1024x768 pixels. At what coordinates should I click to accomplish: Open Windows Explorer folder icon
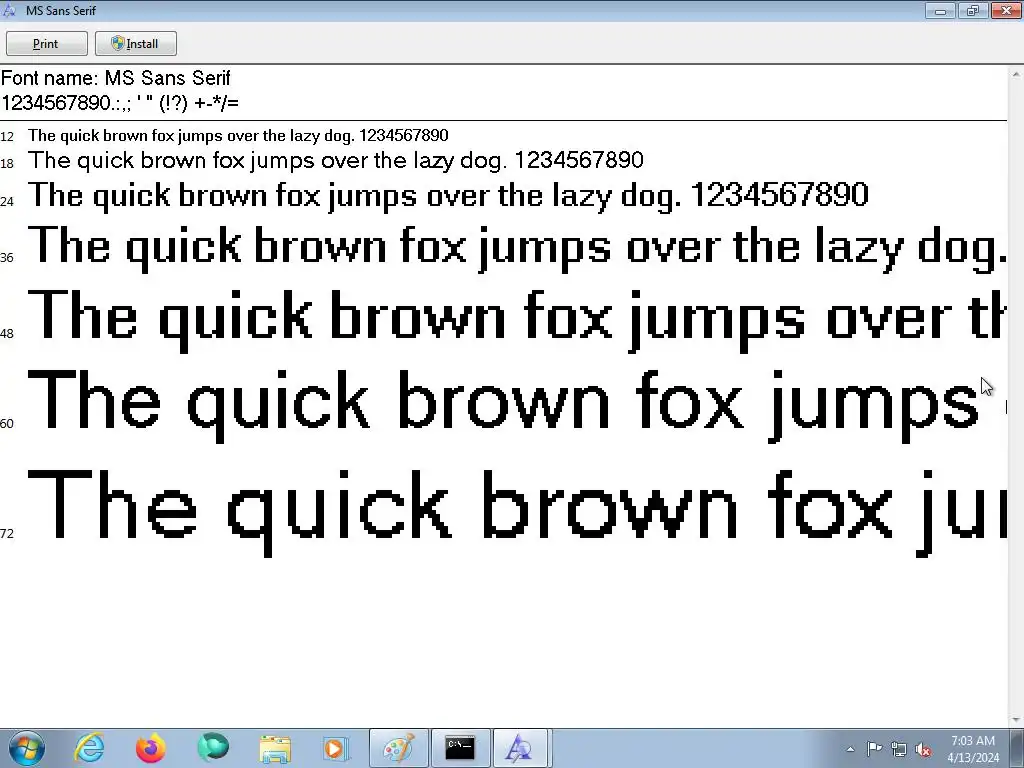(x=275, y=748)
